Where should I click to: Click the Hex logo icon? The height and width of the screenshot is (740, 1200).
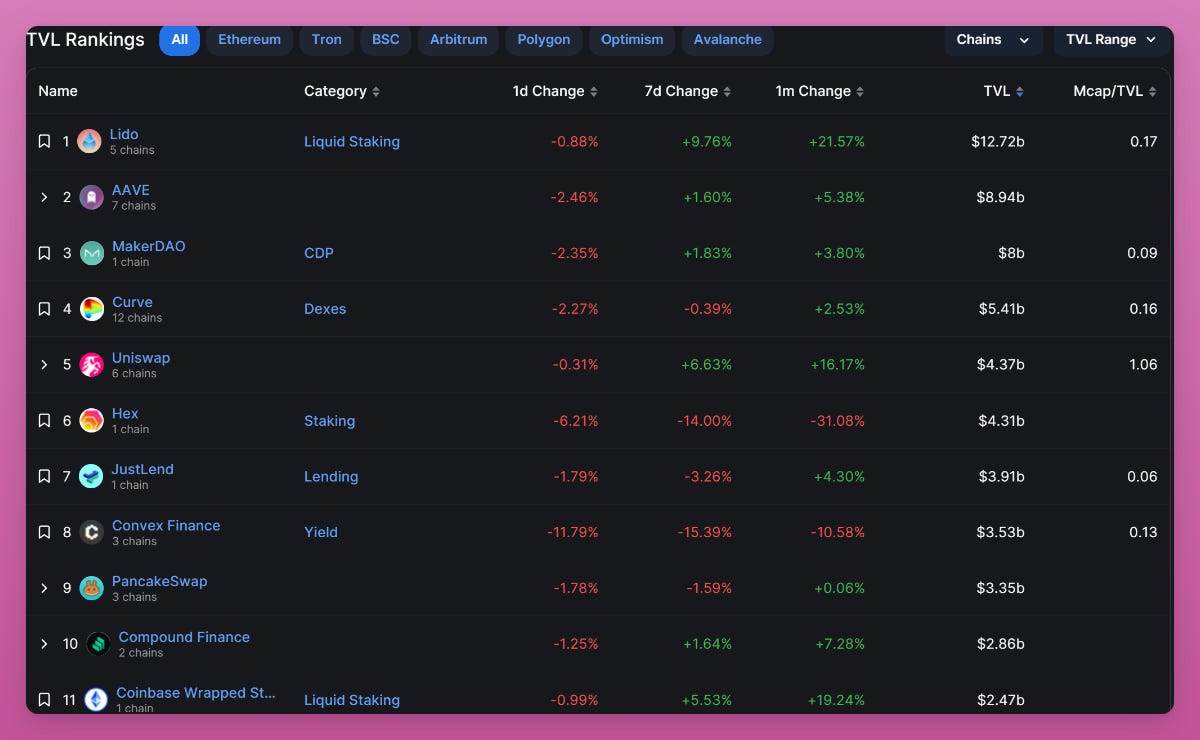[x=91, y=421]
